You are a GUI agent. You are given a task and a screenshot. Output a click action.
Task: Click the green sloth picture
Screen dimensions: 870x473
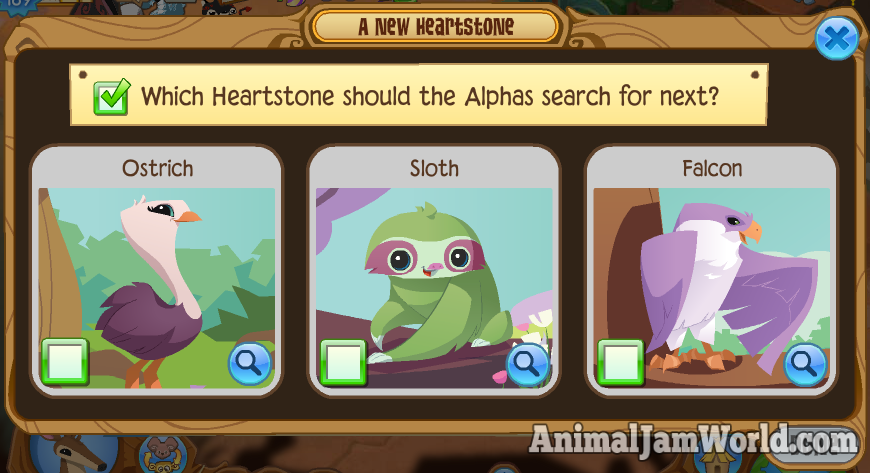[434, 288]
